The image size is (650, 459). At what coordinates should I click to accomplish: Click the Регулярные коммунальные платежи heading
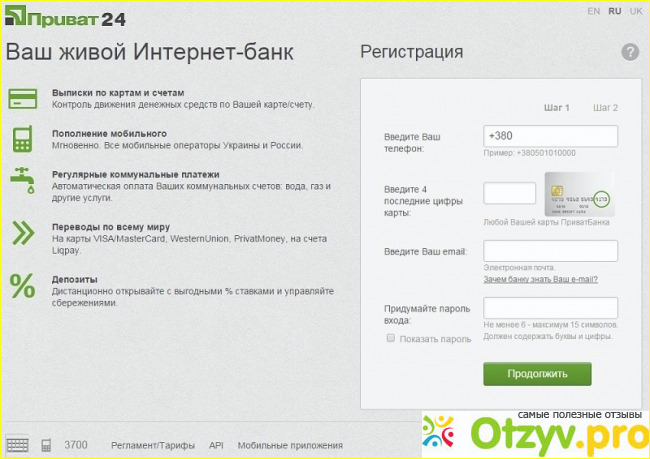click(x=136, y=175)
